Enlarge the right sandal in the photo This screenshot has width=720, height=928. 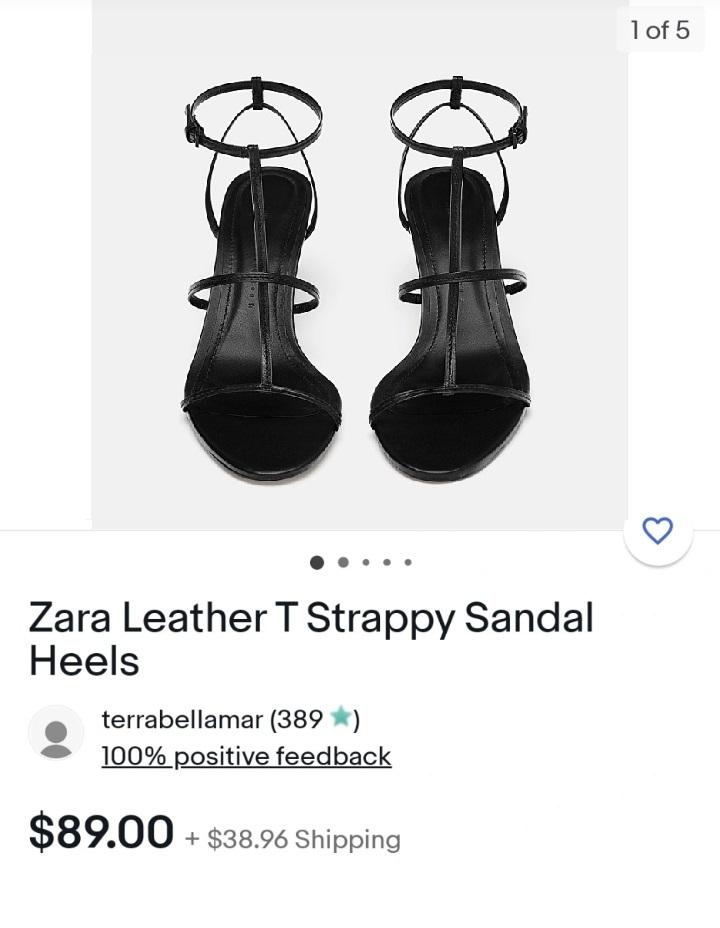coord(453,278)
